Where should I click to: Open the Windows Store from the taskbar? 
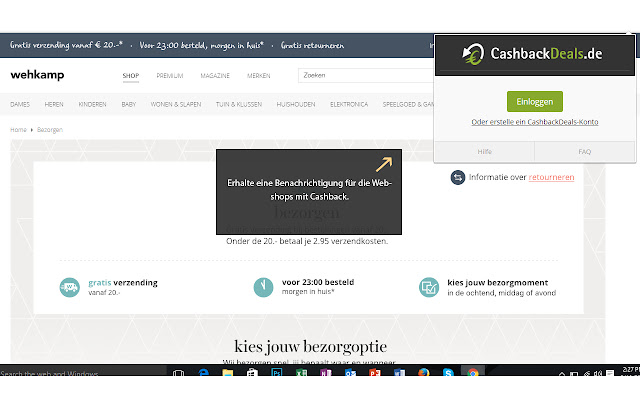(252, 371)
